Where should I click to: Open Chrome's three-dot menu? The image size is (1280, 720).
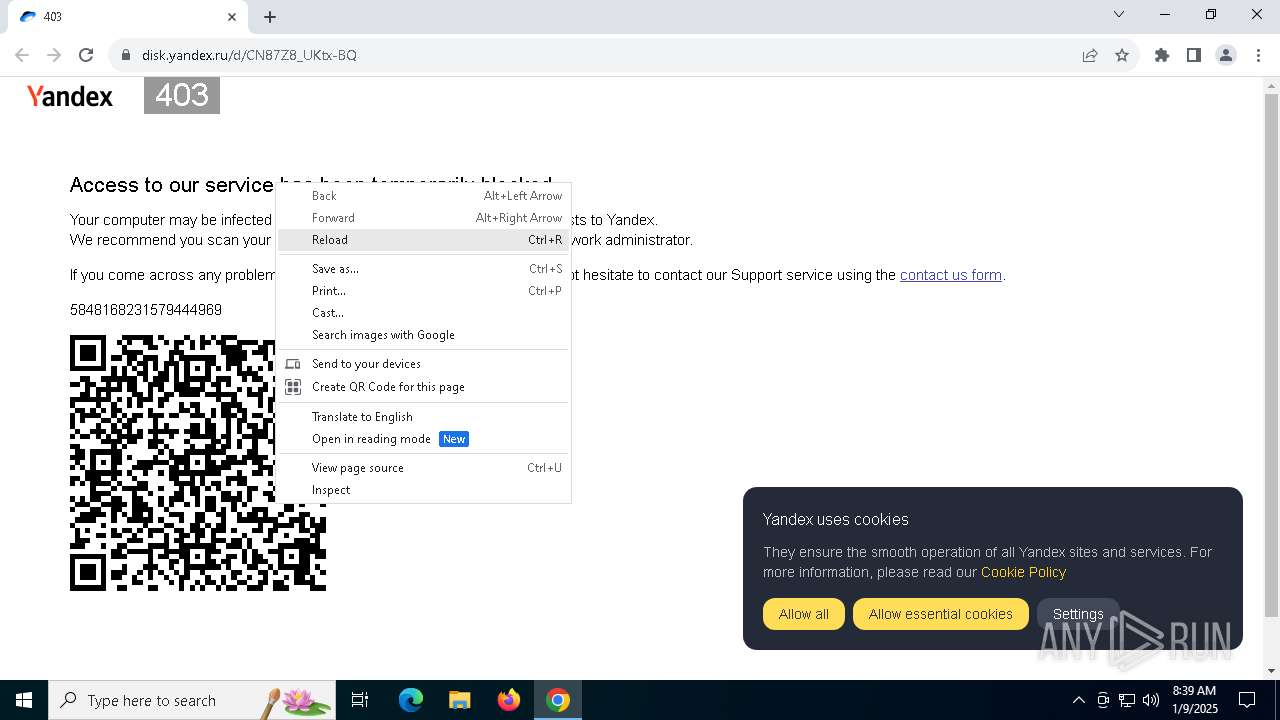[1258, 55]
